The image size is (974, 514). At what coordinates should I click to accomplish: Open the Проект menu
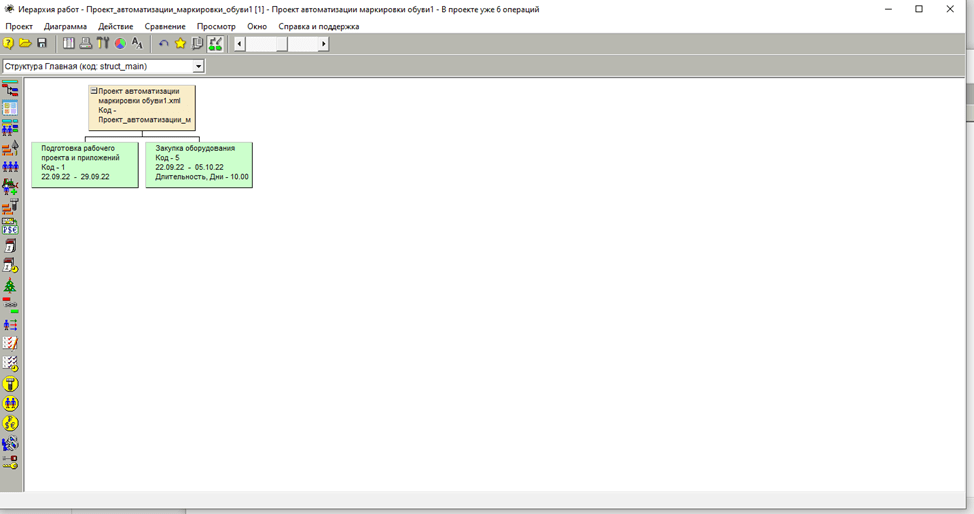(x=19, y=26)
